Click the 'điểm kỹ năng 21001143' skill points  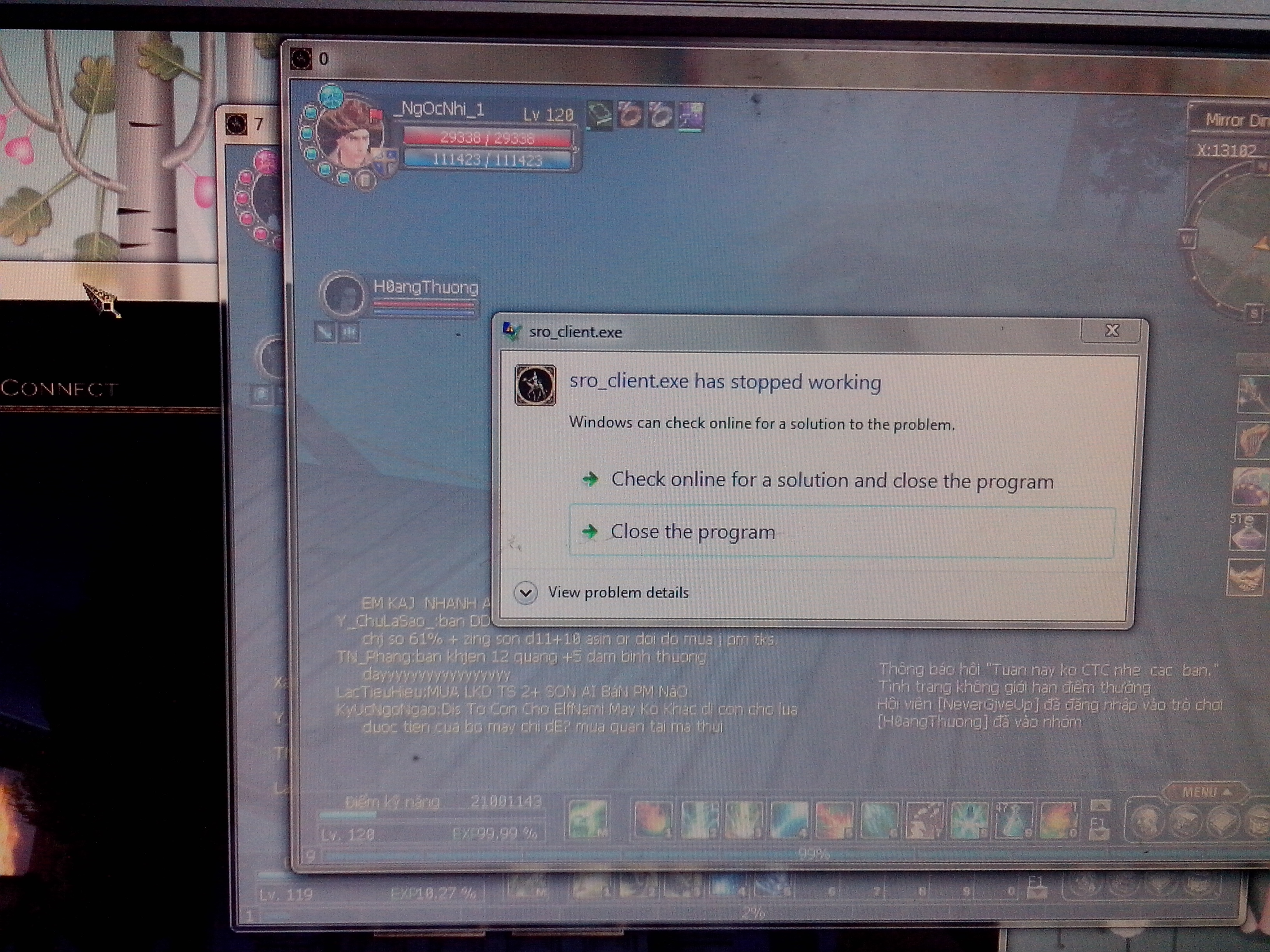[443, 801]
